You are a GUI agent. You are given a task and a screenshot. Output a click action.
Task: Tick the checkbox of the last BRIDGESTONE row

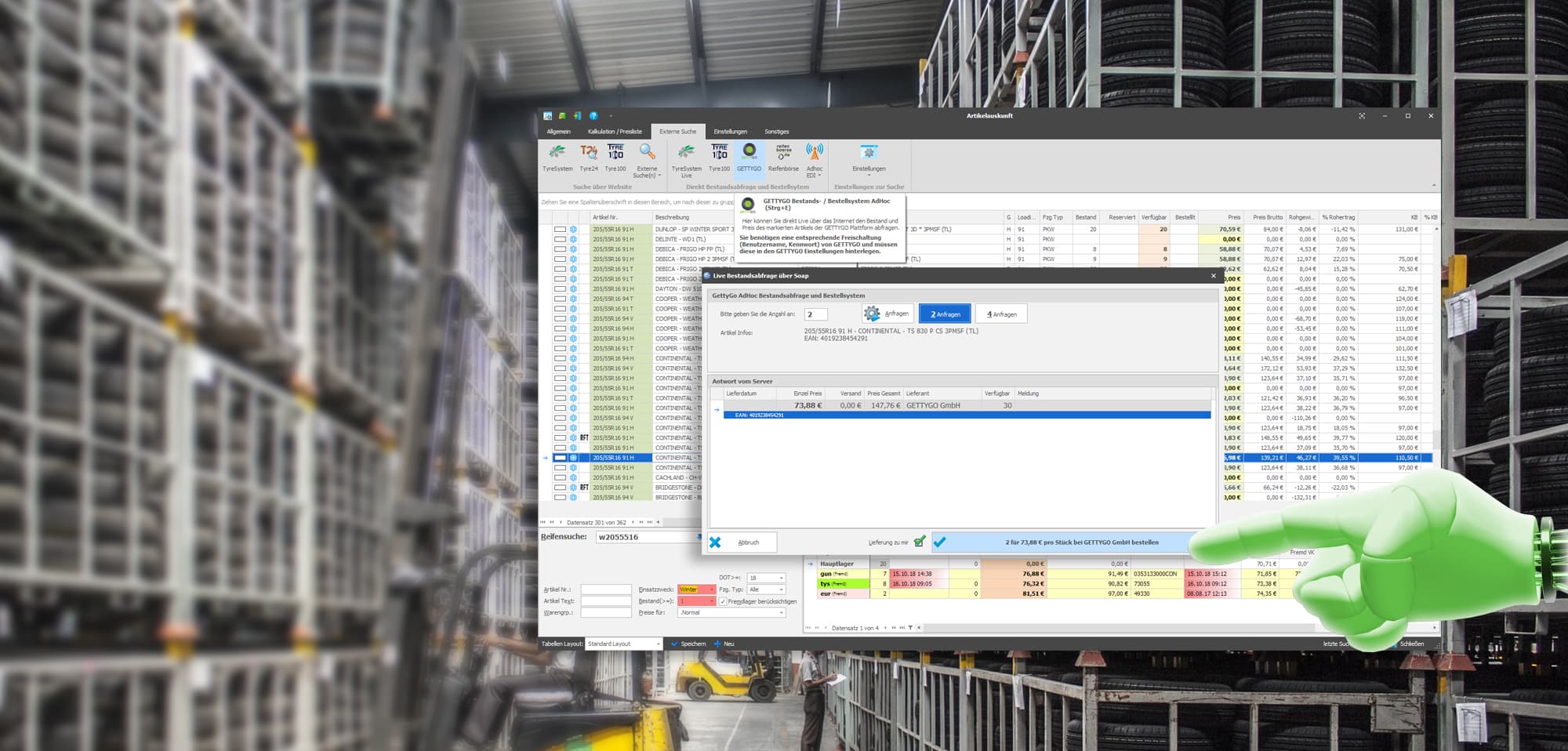pos(560,498)
